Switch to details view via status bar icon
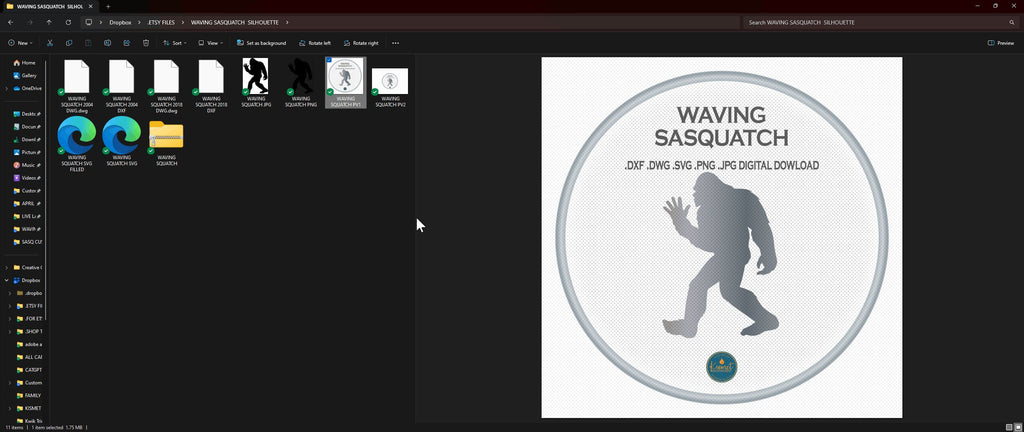This screenshot has height=432, width=1024. point(1009,427)
